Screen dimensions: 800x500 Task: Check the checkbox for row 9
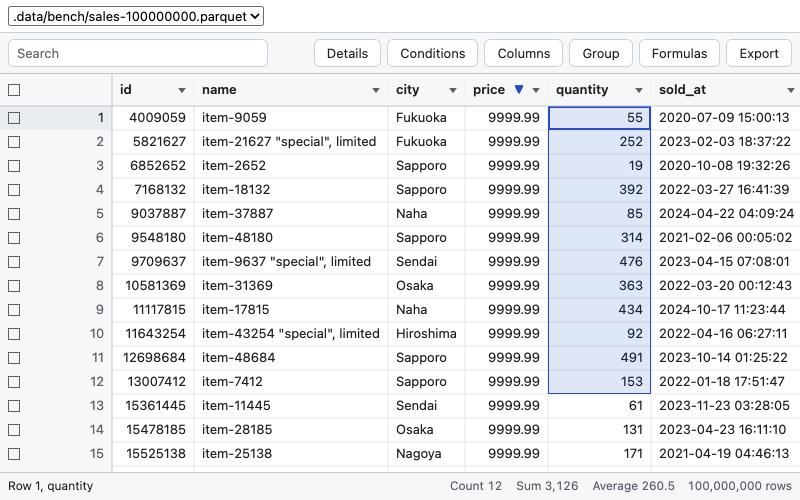point(14,310)
